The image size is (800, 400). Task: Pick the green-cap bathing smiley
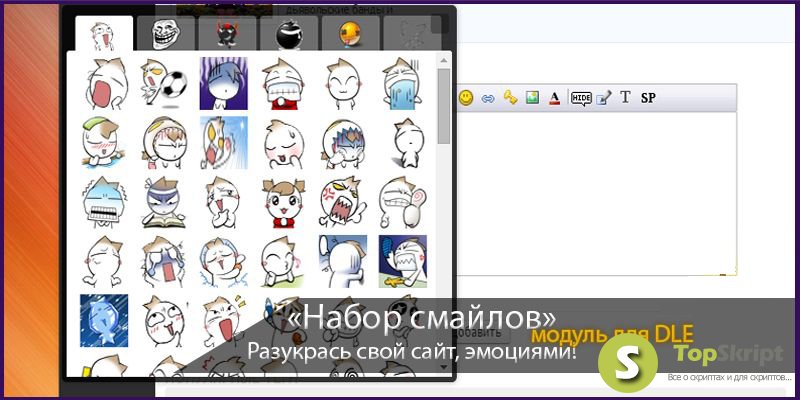coord(104,143)
